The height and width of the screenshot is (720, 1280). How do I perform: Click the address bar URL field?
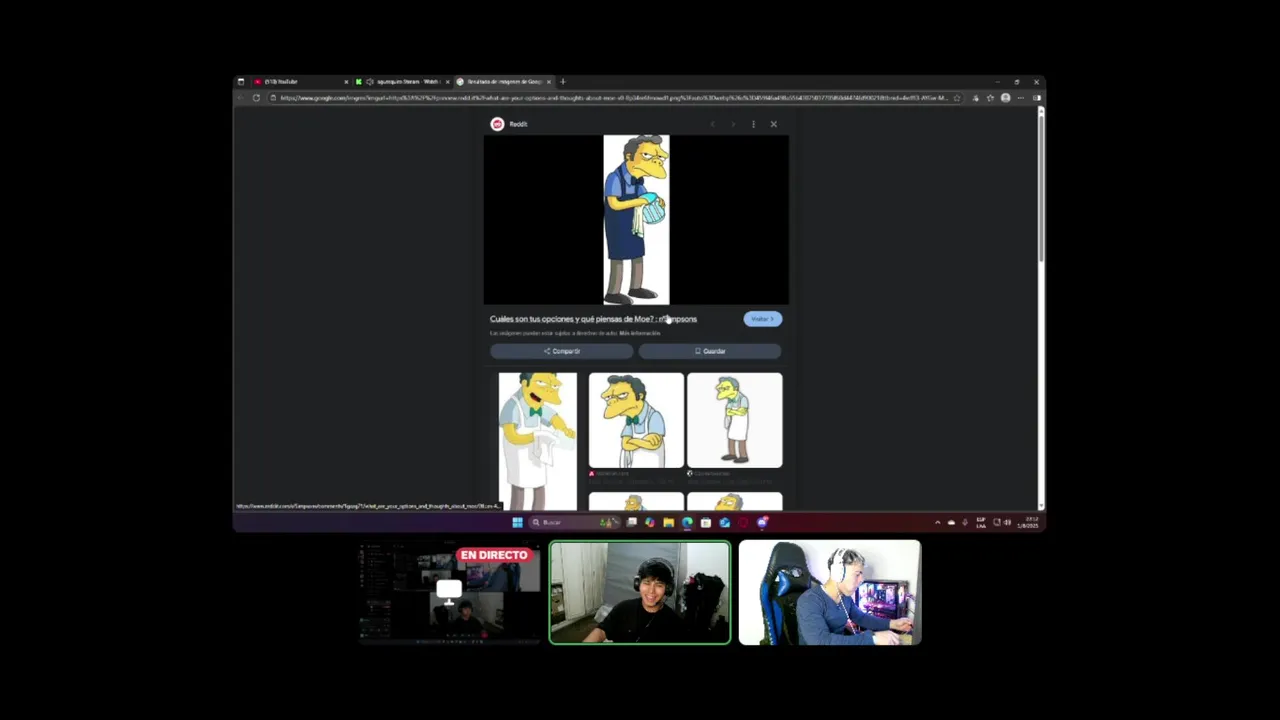click(x=613, y=98)
